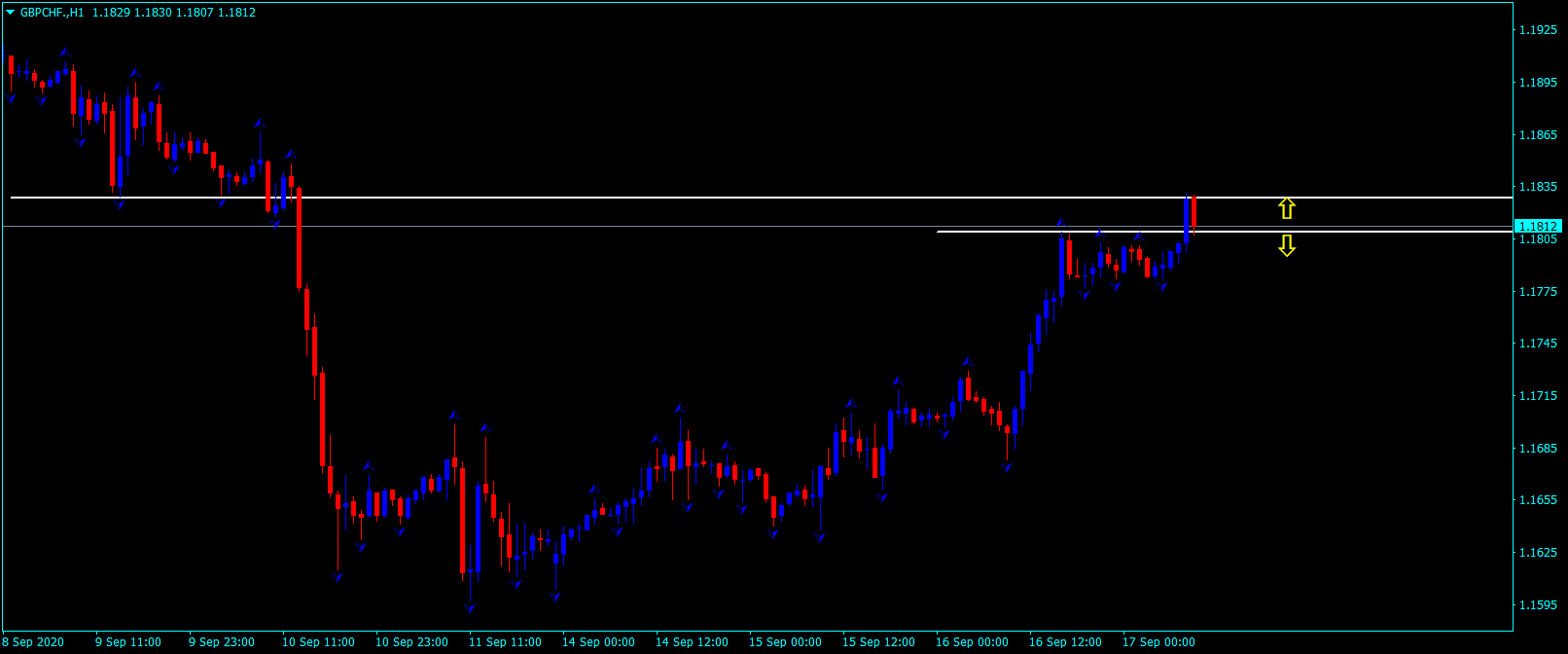Click the price axis label 1.1715
Image resolution: width=1568 pixels, height=654 pixels.
(1538, 396)
